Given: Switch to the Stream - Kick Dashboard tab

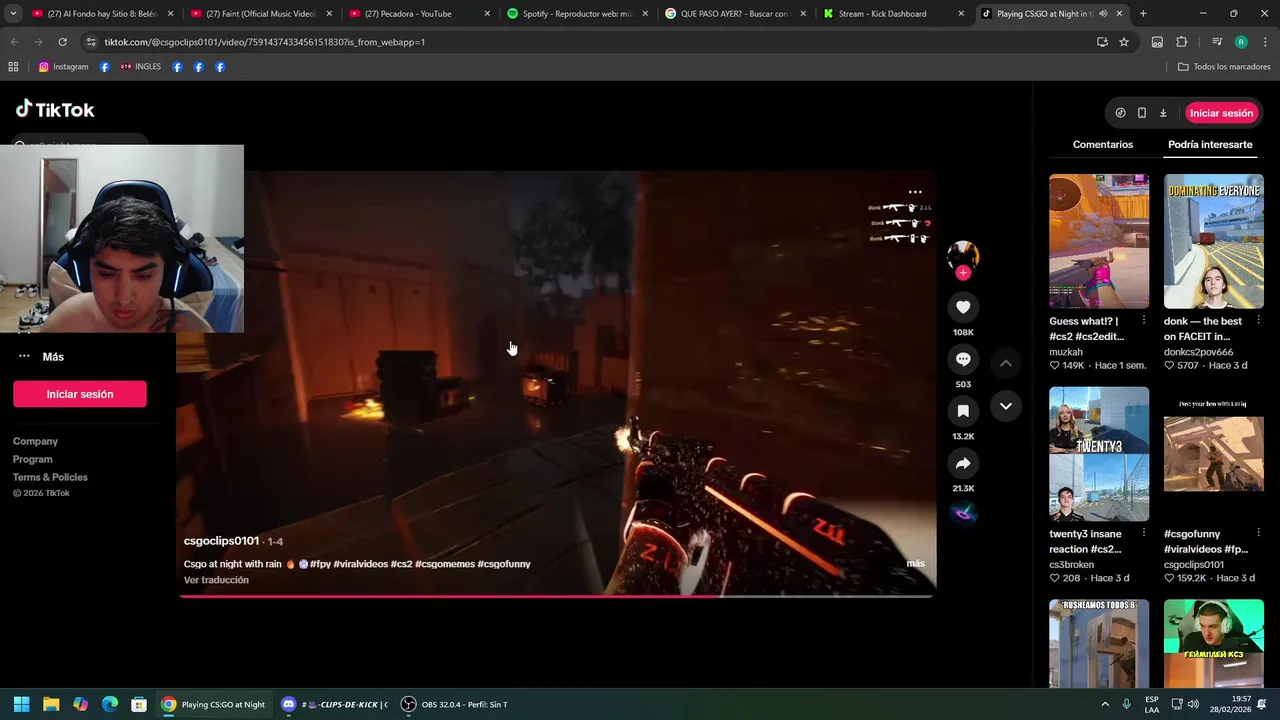Looking at the screenshot, I should click(x=894, y=14).
